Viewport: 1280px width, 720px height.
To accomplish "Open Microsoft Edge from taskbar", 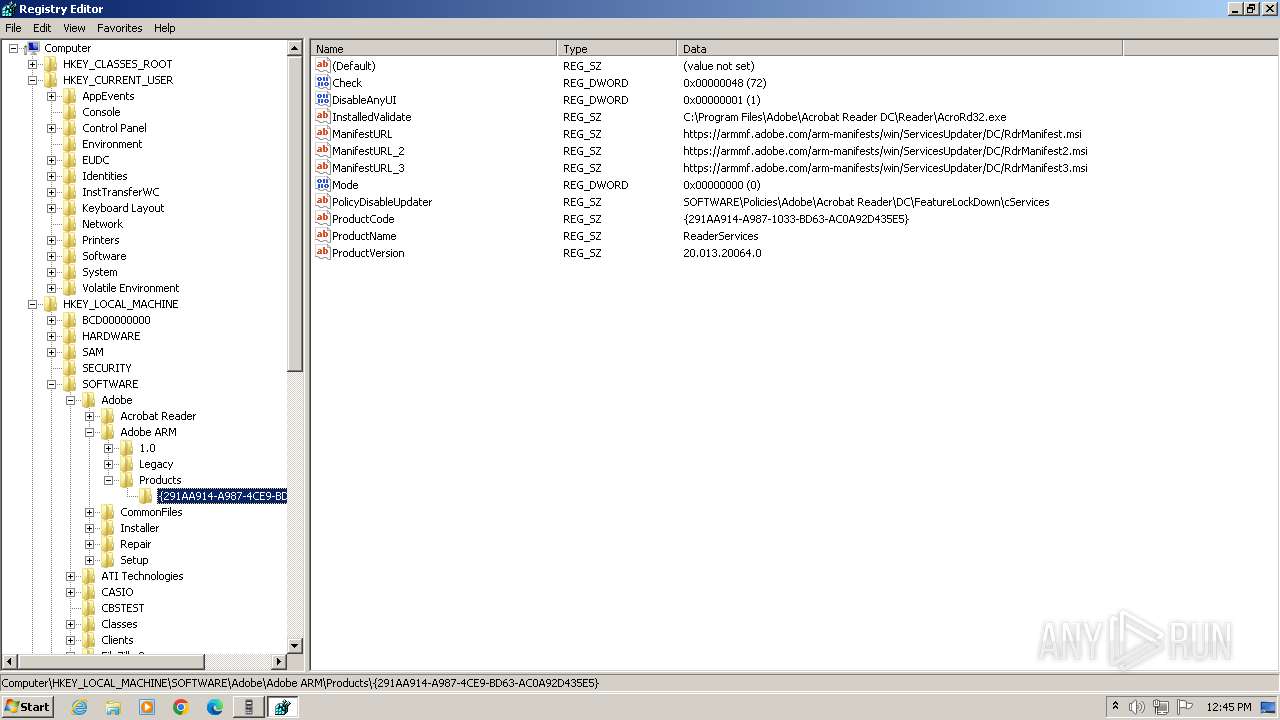I will tap(215, 707).
